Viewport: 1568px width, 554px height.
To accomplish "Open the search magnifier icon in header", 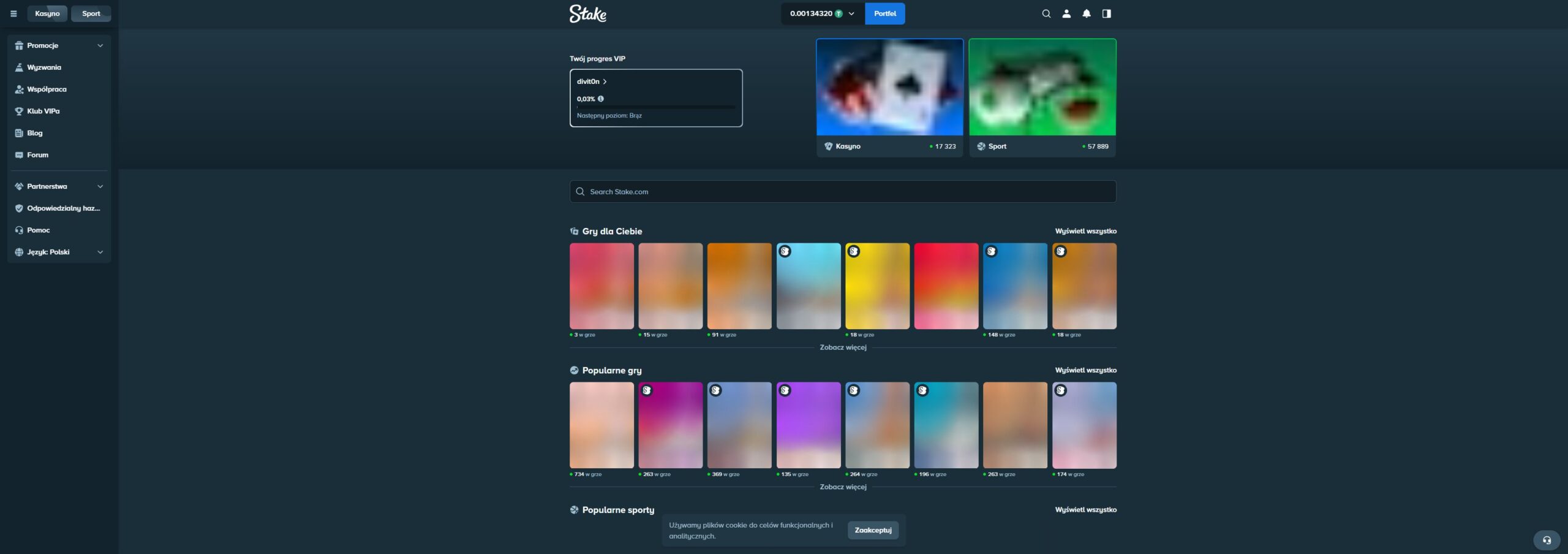I will [1046, 13].
